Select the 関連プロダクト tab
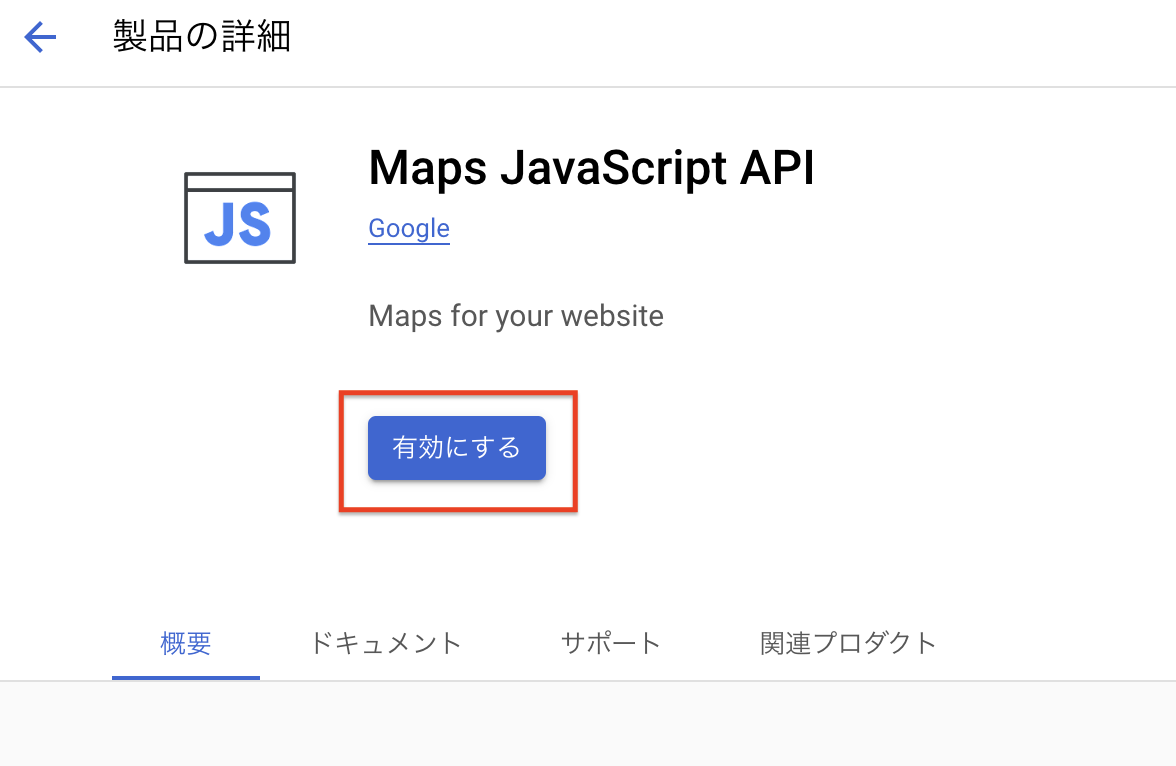Viewport: 1176px width, 766px height. tap(848, 644)
